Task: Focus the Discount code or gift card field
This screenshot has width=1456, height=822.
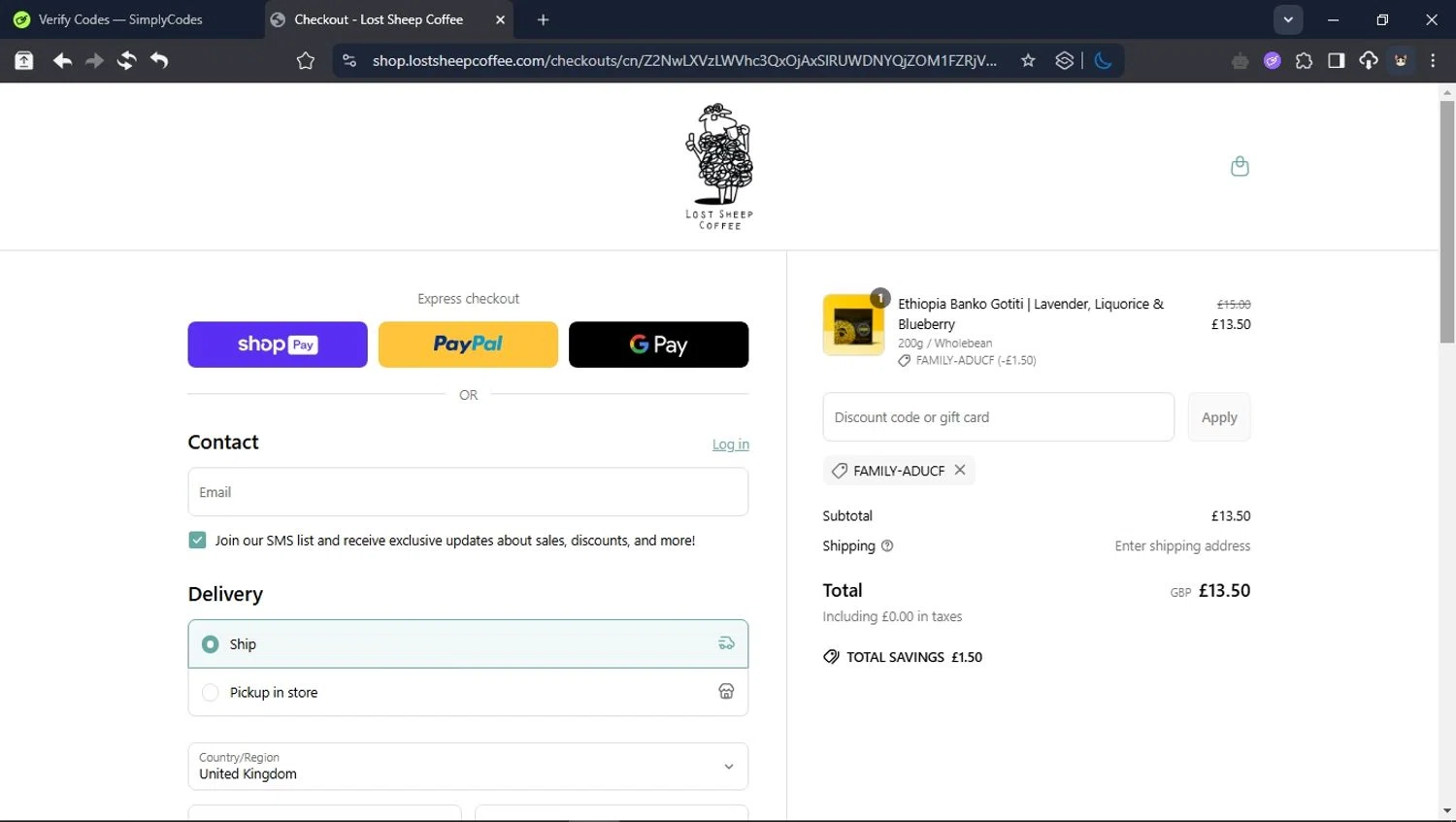Action: tap(998, 417)
